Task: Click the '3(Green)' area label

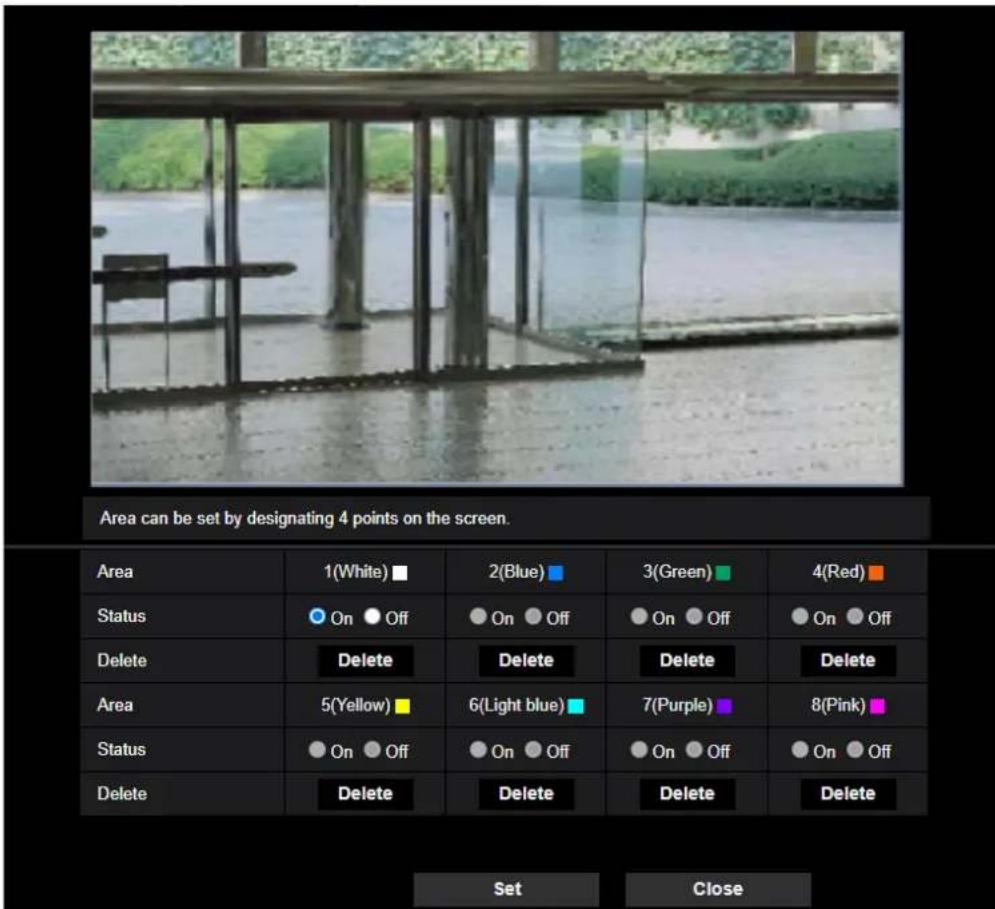Action: [x=677, y=572]
